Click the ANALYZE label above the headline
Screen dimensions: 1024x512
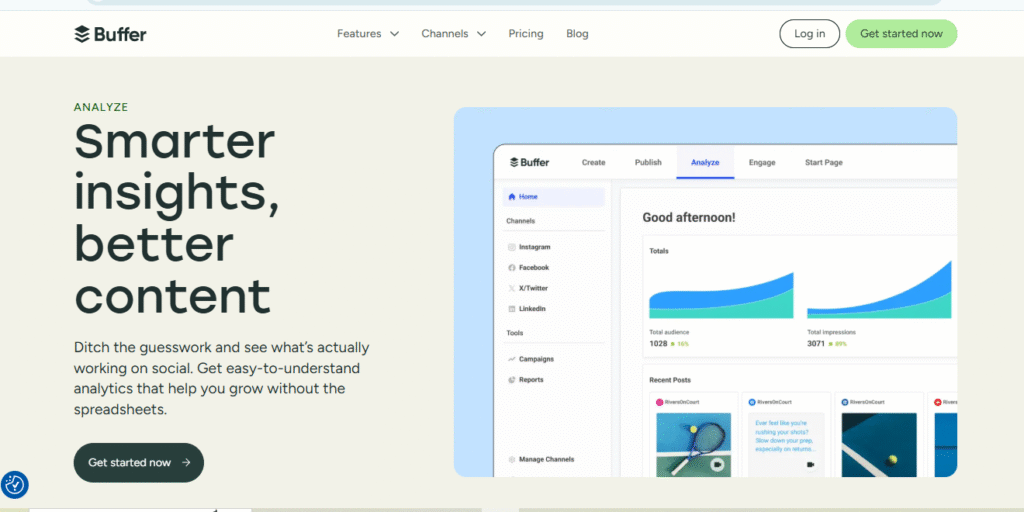pos(101,107)
